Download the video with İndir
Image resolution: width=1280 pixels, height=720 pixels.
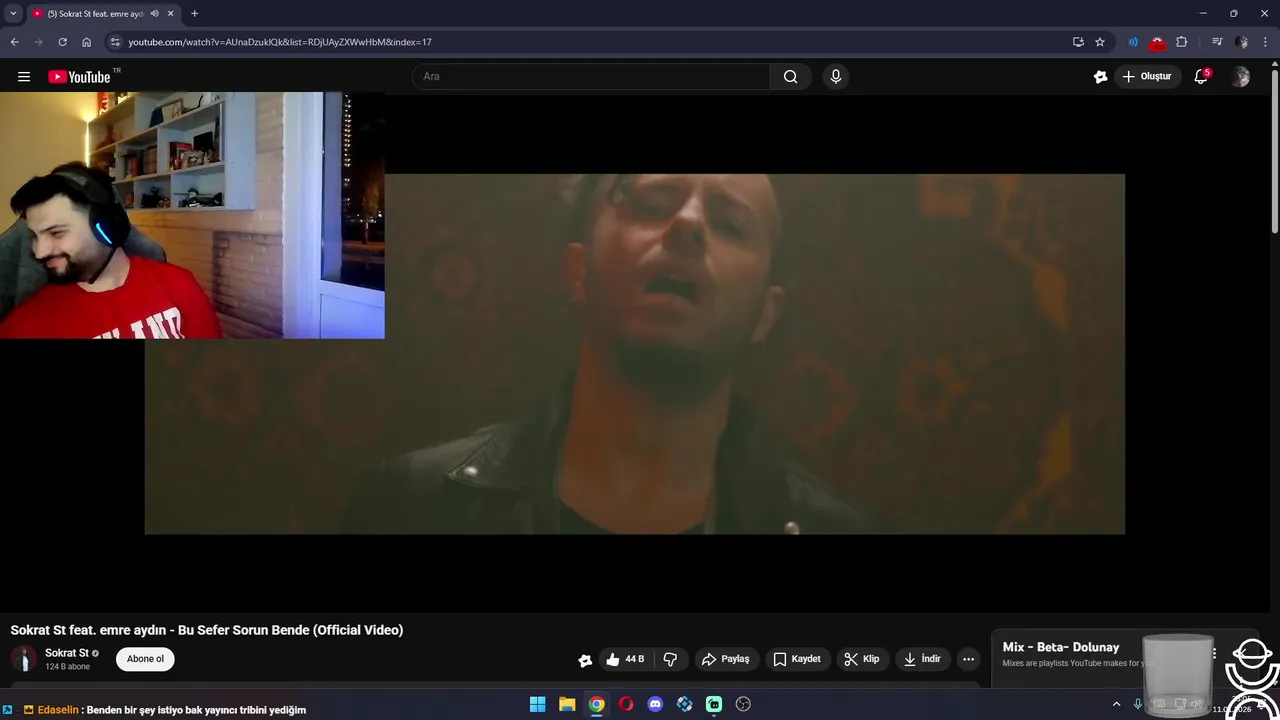922,659
